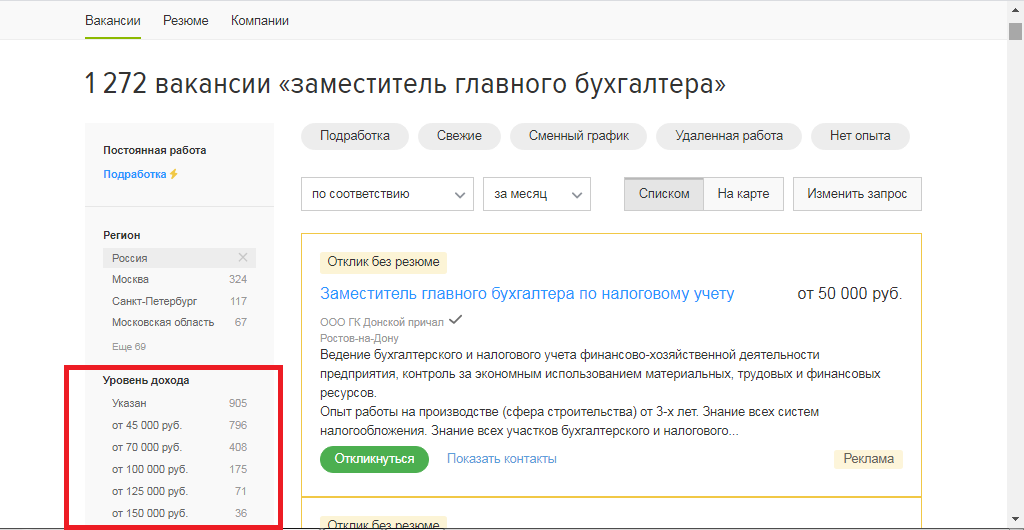Open the Компании tab
Image resolution: width=1024 pixels, height=530 pixels.
pos(260,21)
